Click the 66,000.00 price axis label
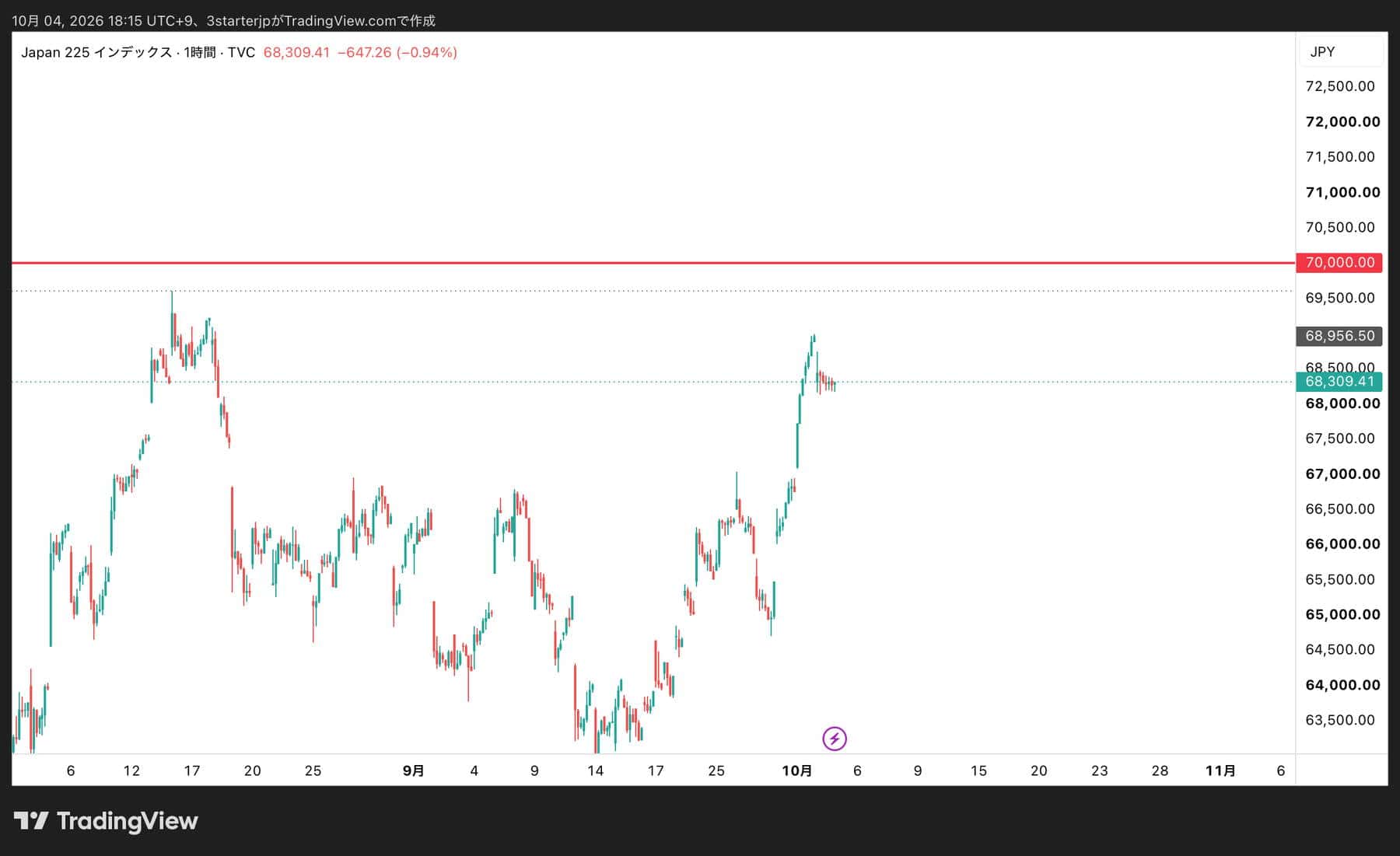The image size is (1400, 856). point(1342,544)
